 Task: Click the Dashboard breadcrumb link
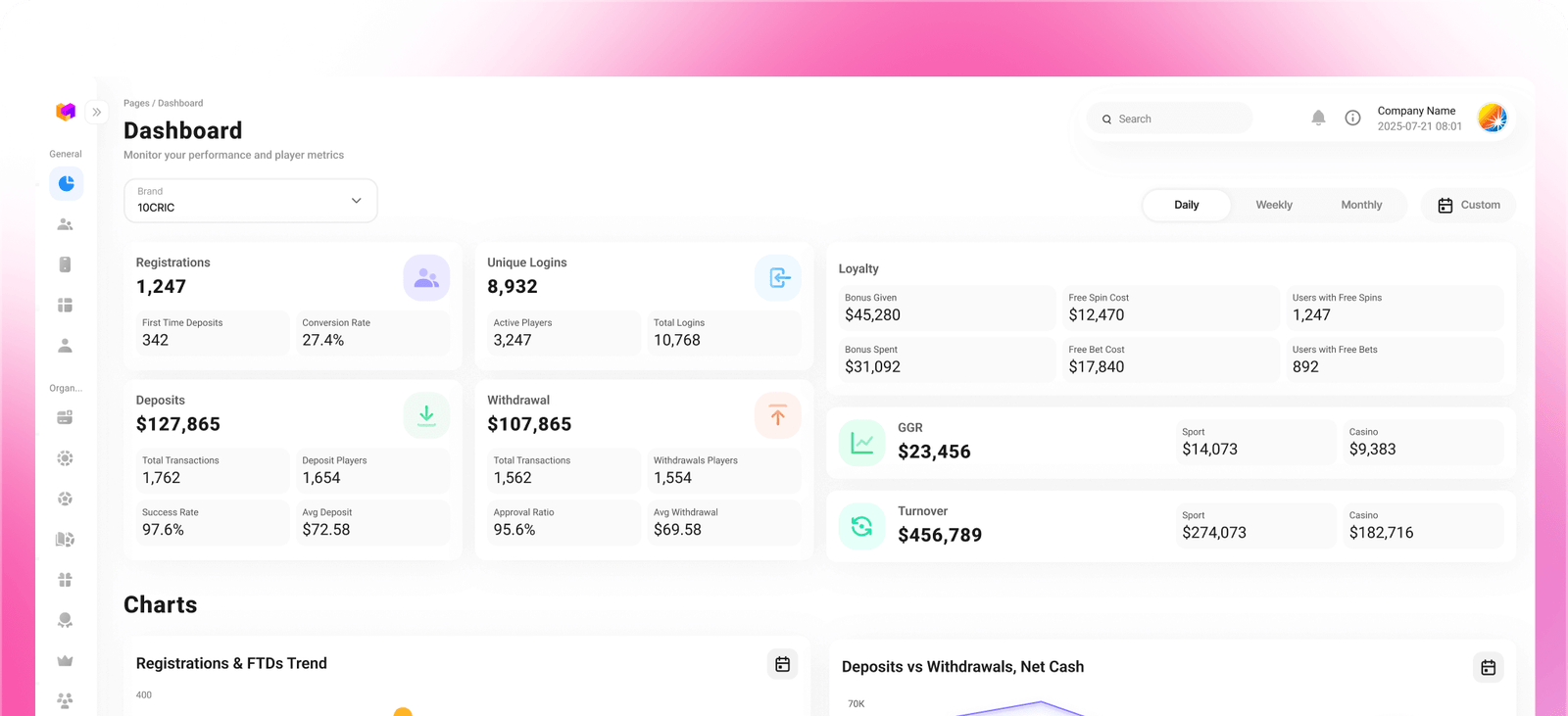(180, 103)
